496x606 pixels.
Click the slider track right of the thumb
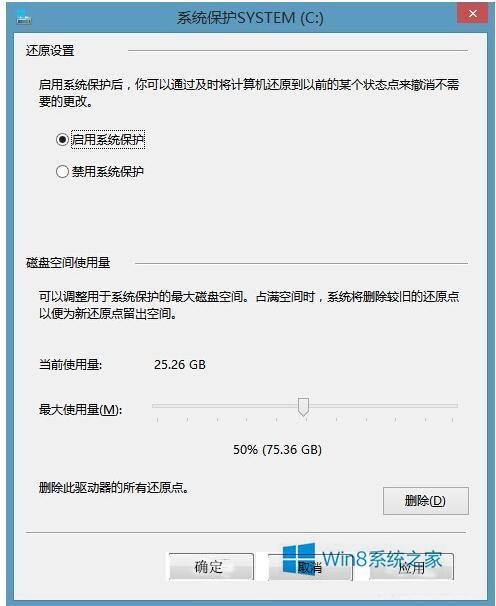coord(384,405)
